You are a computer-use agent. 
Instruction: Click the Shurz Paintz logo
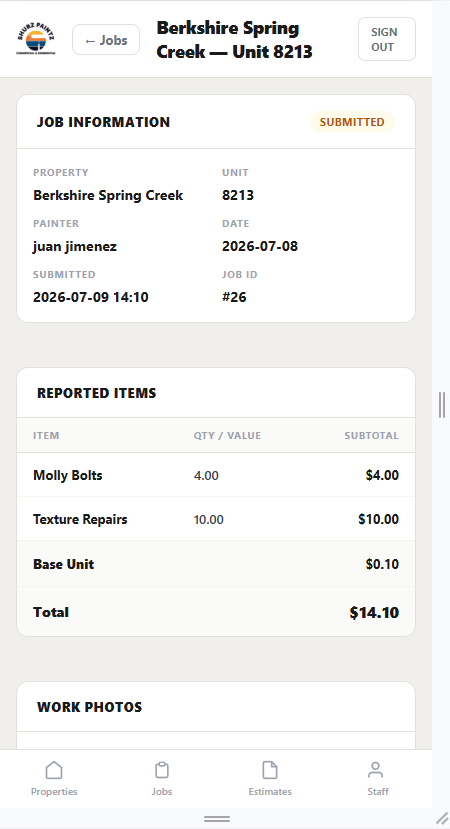pyautogui.click(x=36, y=39)
